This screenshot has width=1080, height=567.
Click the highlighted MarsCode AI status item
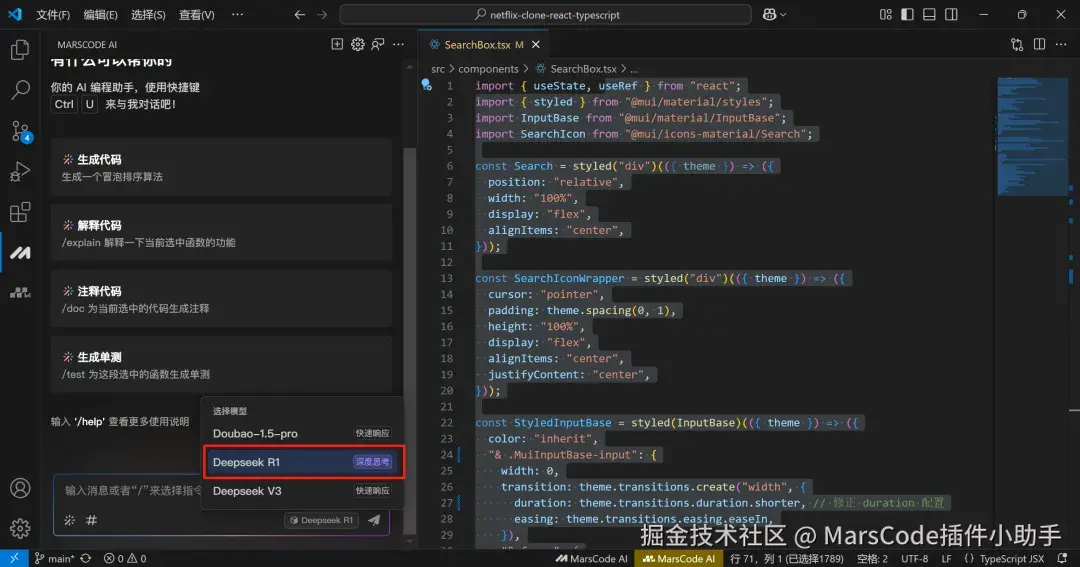click(x=678, y=559)
